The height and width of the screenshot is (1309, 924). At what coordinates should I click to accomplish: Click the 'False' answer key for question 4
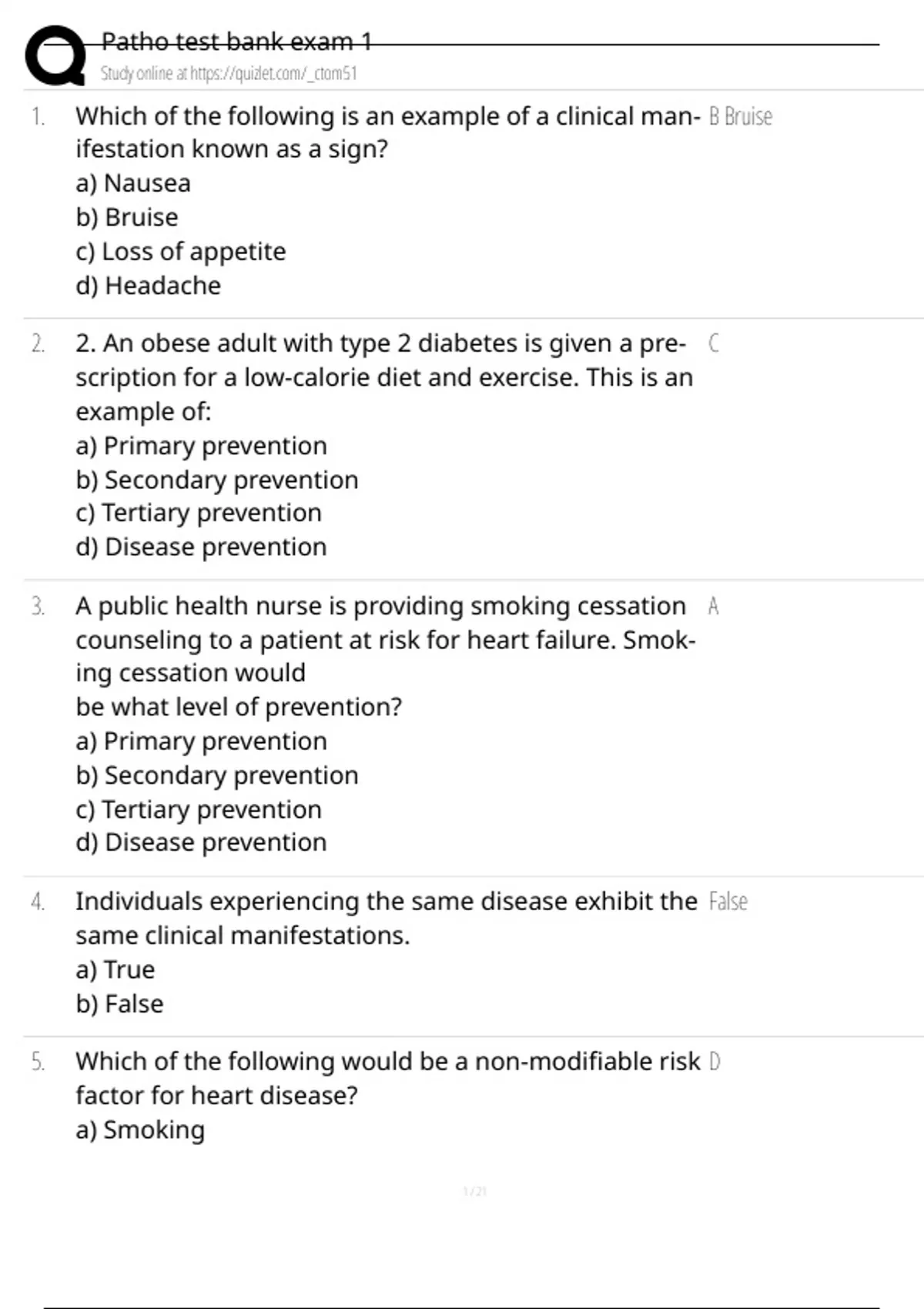(x=728, y=901)
